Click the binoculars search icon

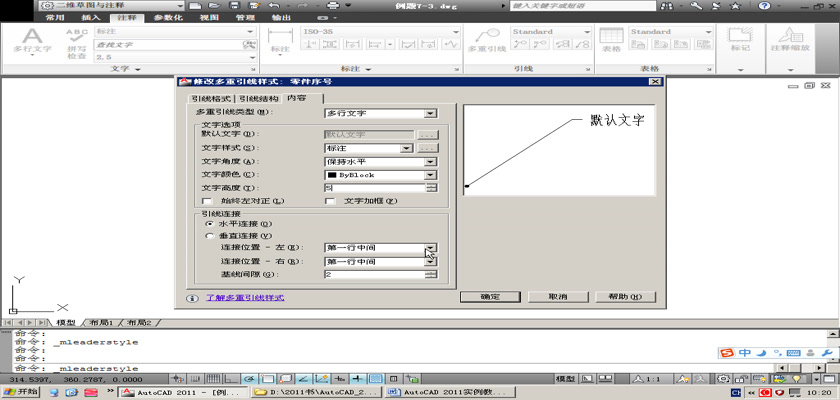click(x=666, y=6)
